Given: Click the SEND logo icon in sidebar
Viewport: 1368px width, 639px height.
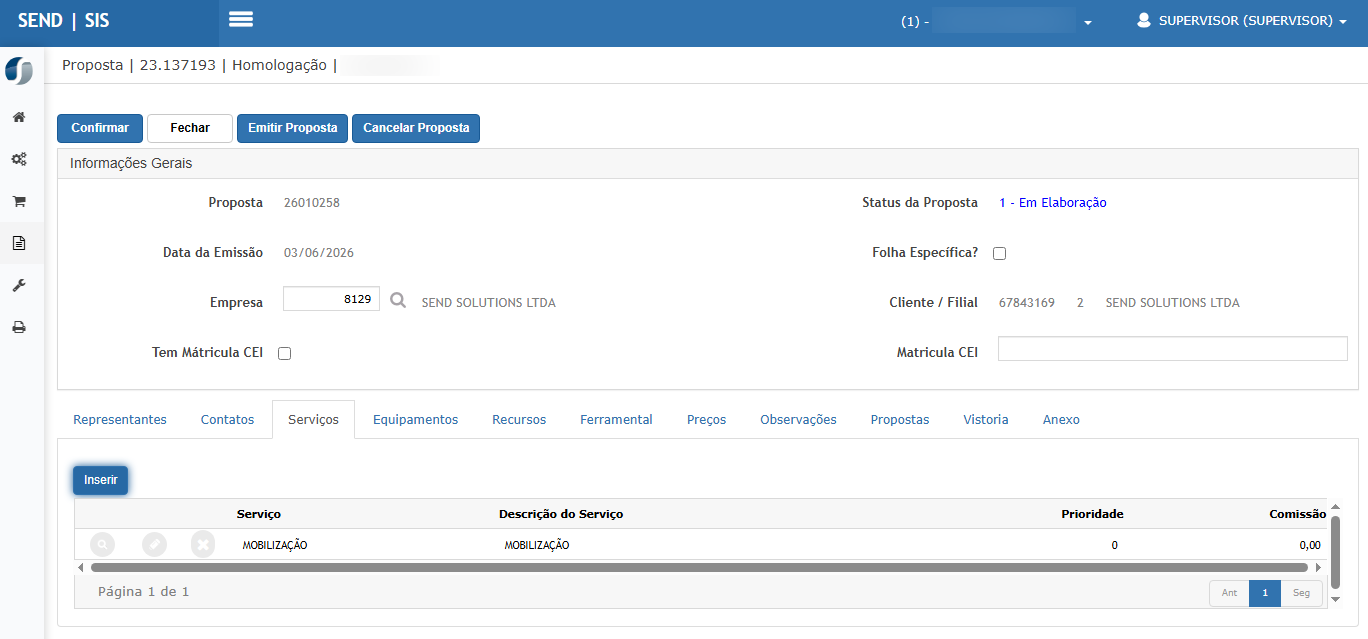Looking at the screenshot, I should point(19,71).
